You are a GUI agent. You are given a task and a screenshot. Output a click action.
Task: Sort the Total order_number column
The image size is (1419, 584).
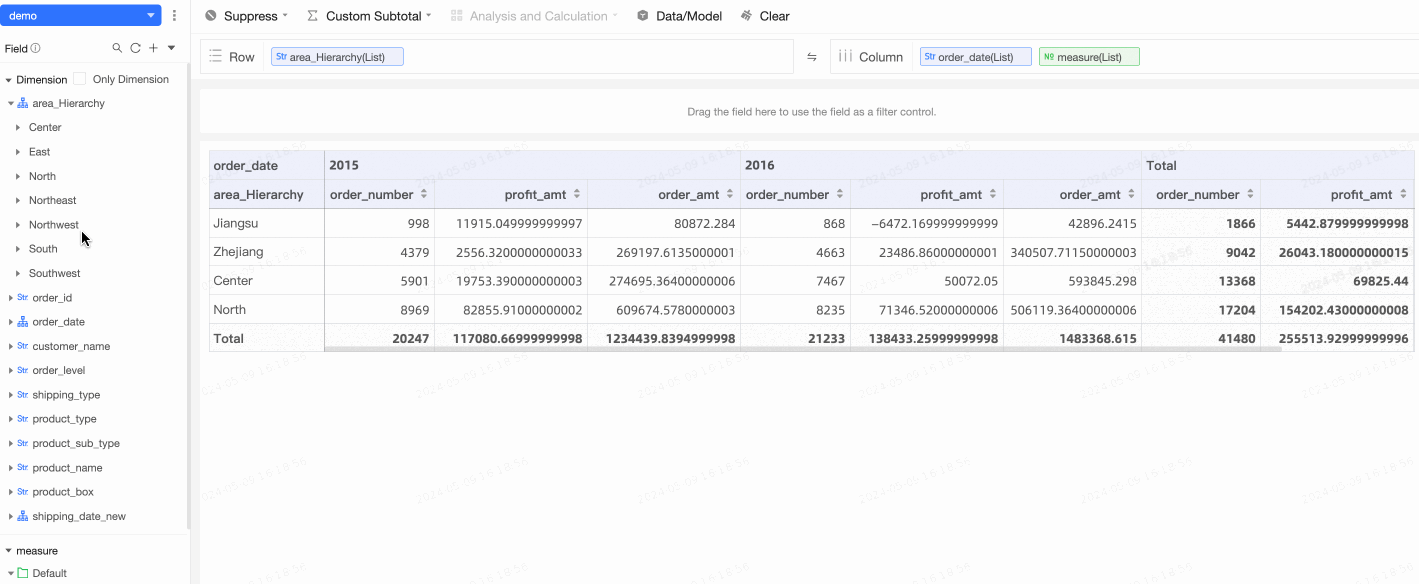[1250, 195]
